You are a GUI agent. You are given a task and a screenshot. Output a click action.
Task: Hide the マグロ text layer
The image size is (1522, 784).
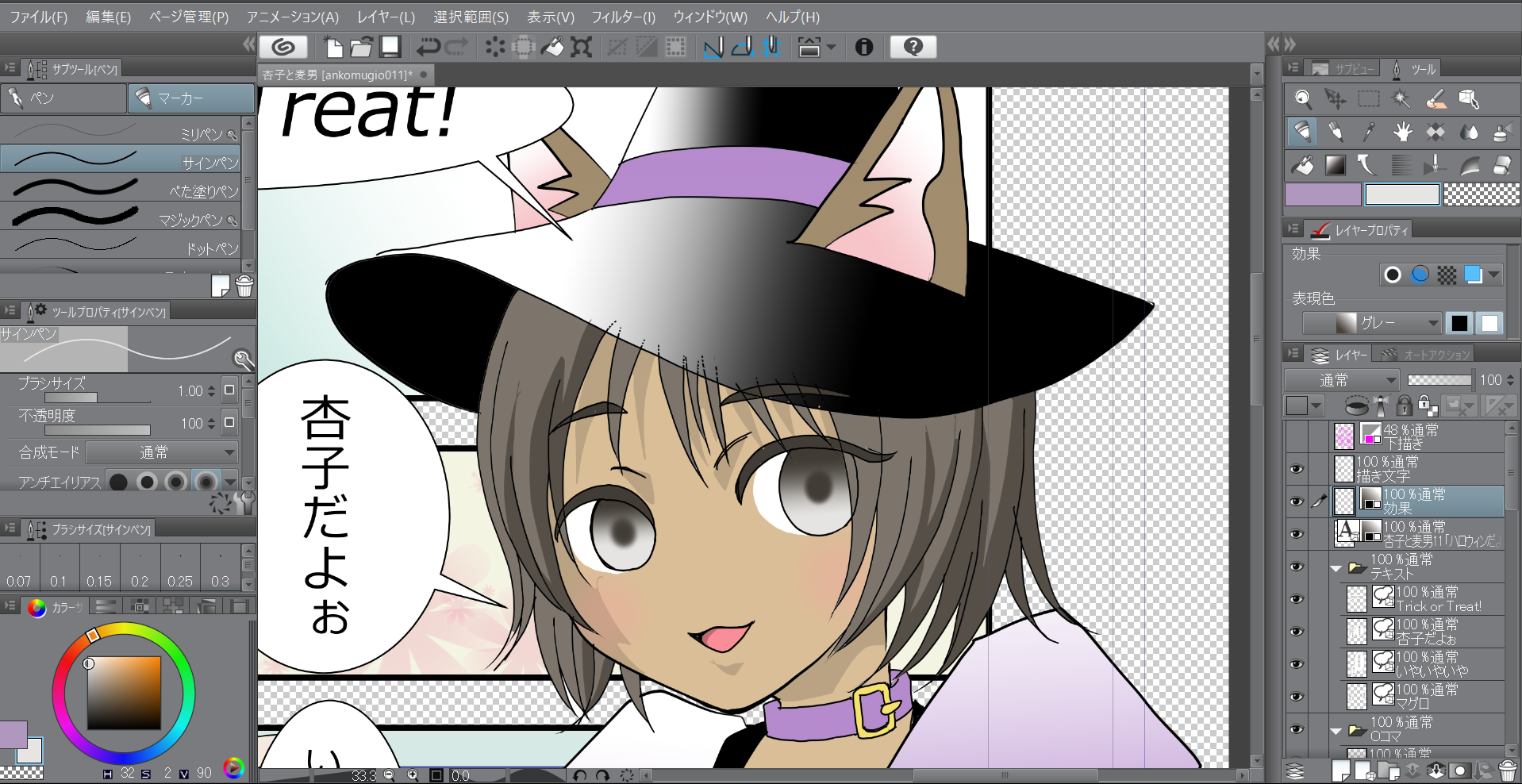point(1297,697)
